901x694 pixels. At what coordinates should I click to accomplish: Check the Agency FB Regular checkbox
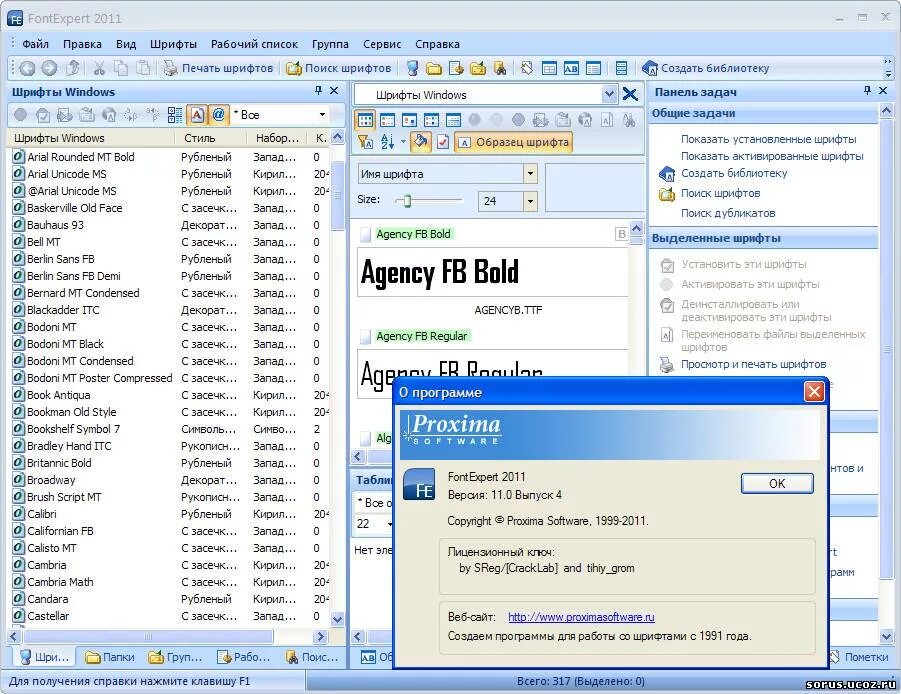pos(365,337)
